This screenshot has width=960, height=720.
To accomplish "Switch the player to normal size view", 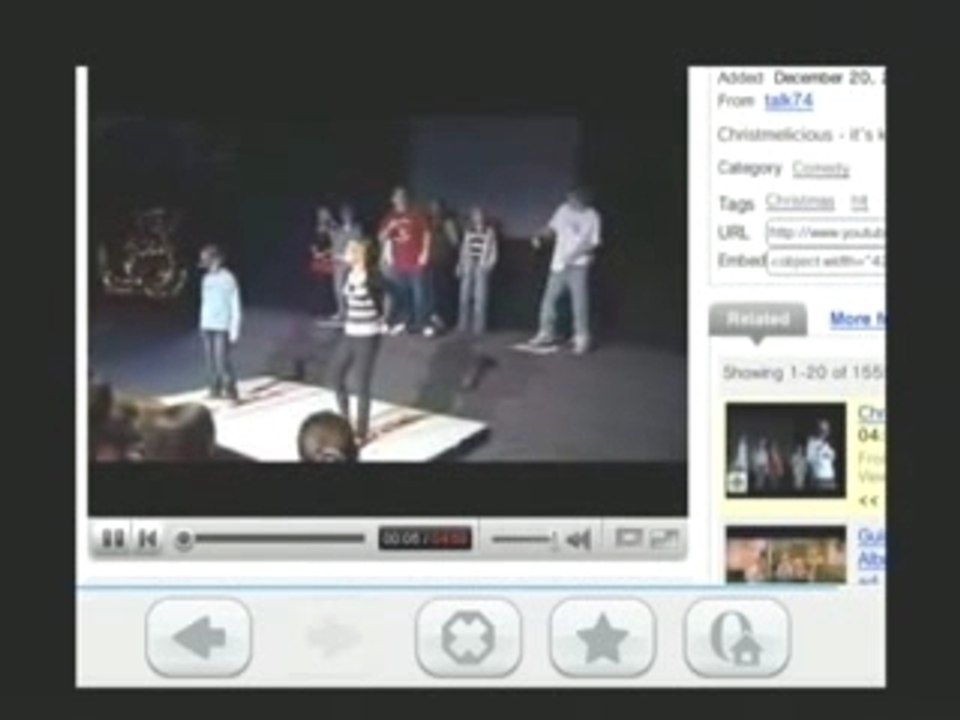I will pyautogui.click(x=628, y=539).
